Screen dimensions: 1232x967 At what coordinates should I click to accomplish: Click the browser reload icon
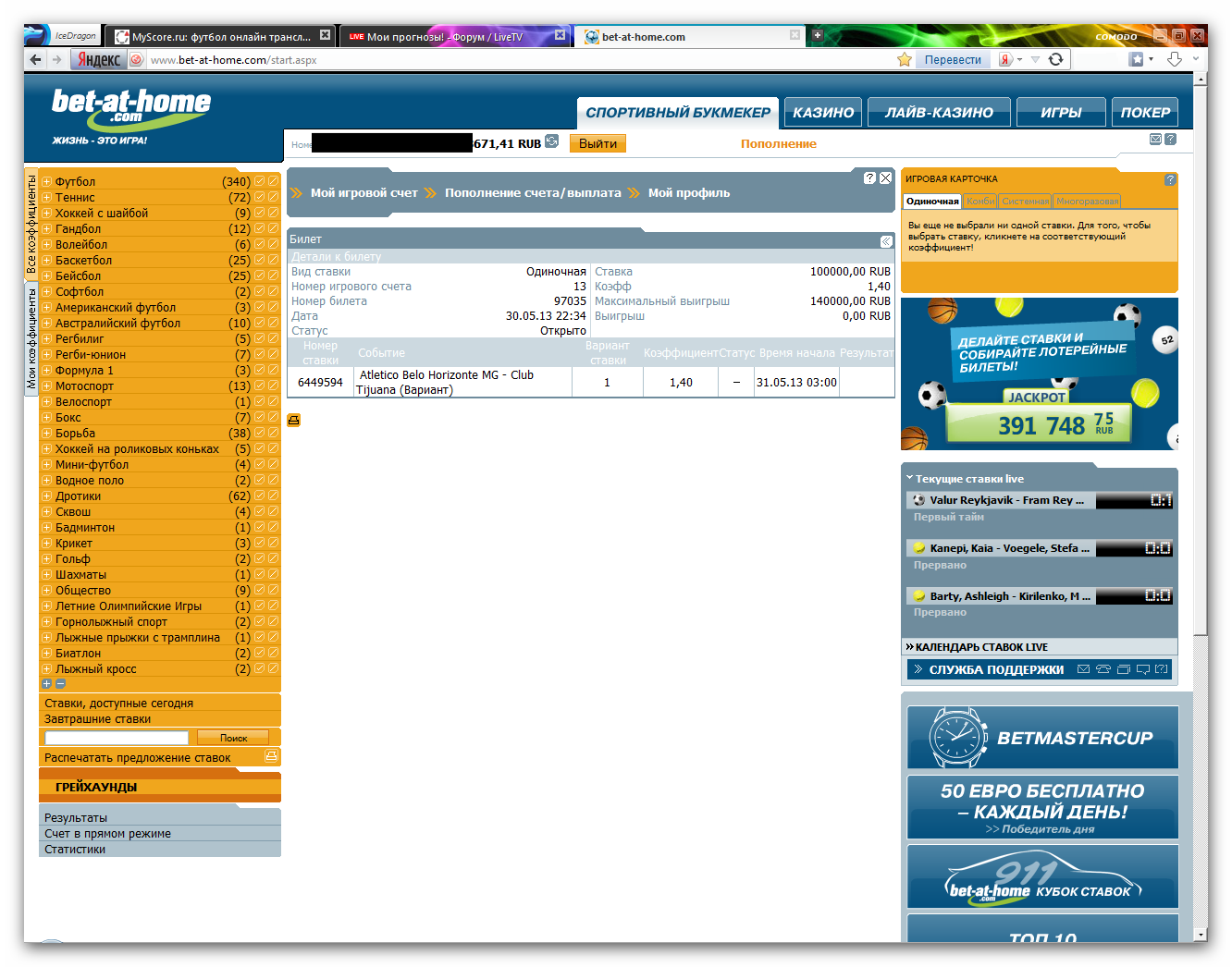pyautogui.click(x=1055, y=59)
